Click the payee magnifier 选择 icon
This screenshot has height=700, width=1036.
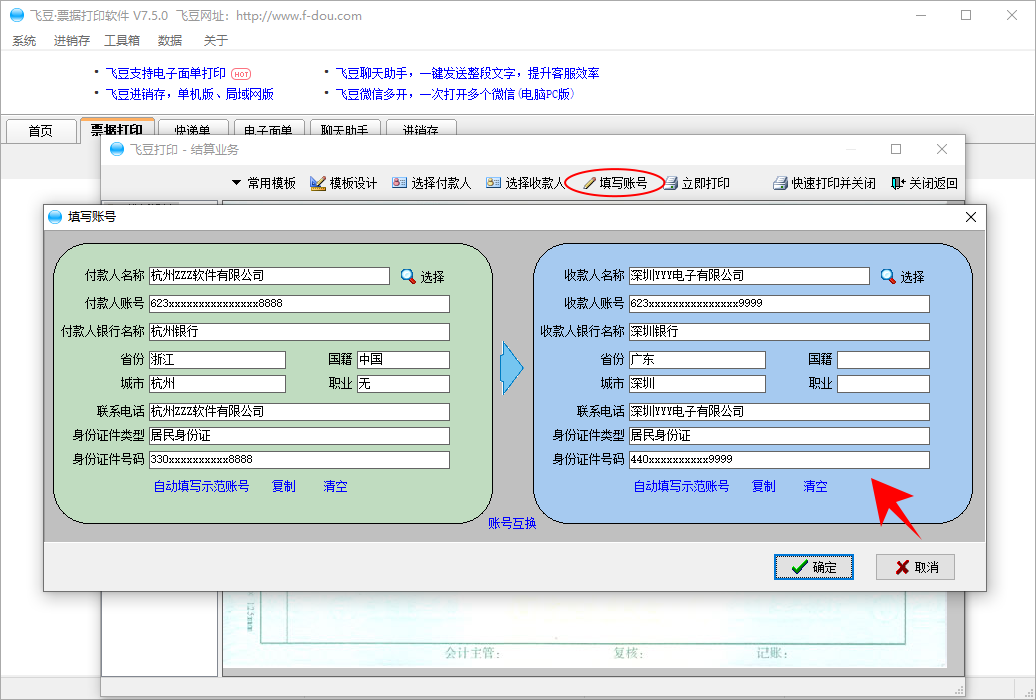[888, 276]
